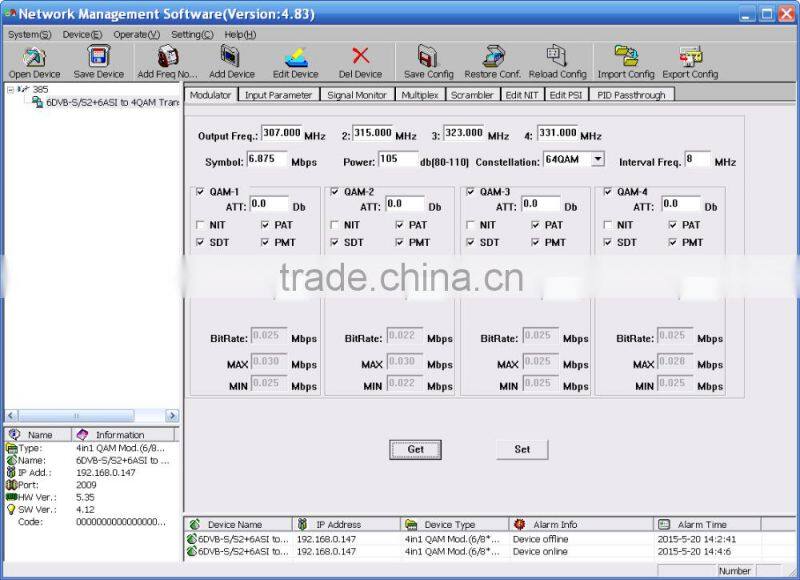
Task: Click the Save Device toolbar icon
Action: [x=99, y=57]
